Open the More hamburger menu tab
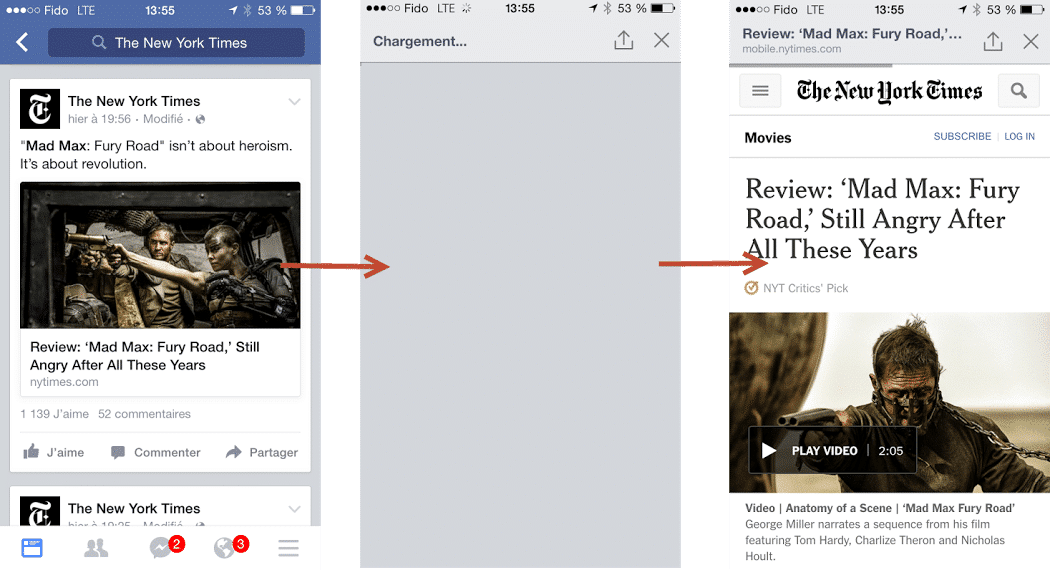Screen dimensions: 1050x570 [x=289, y=548]
